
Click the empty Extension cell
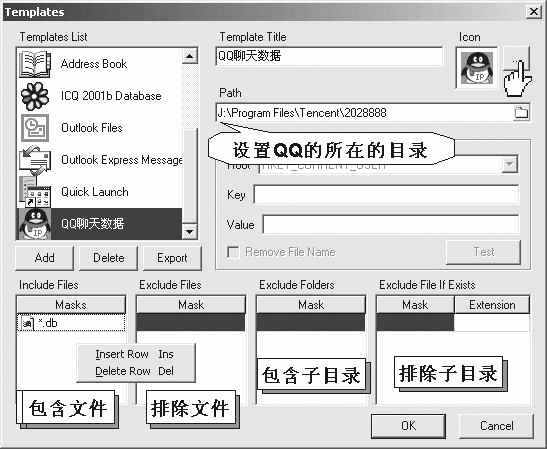click(x=492, y=323)
